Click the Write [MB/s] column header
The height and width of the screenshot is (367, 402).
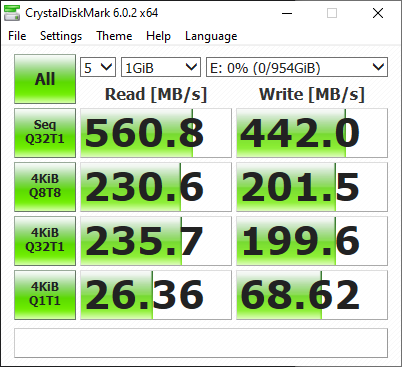pos(312,94)
